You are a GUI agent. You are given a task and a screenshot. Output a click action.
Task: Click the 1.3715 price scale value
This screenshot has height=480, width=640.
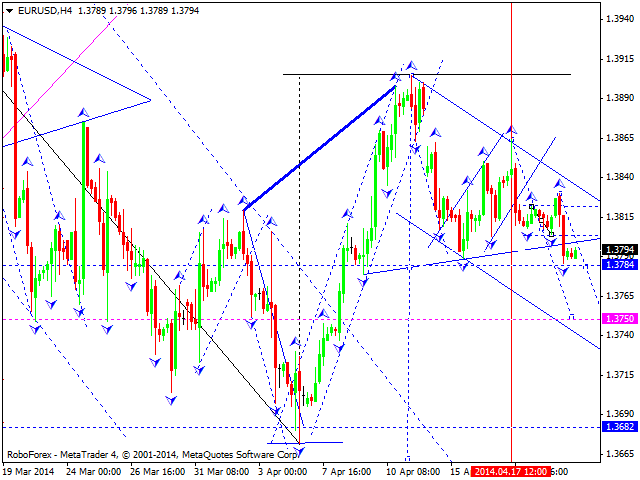(x=620, y=374)
